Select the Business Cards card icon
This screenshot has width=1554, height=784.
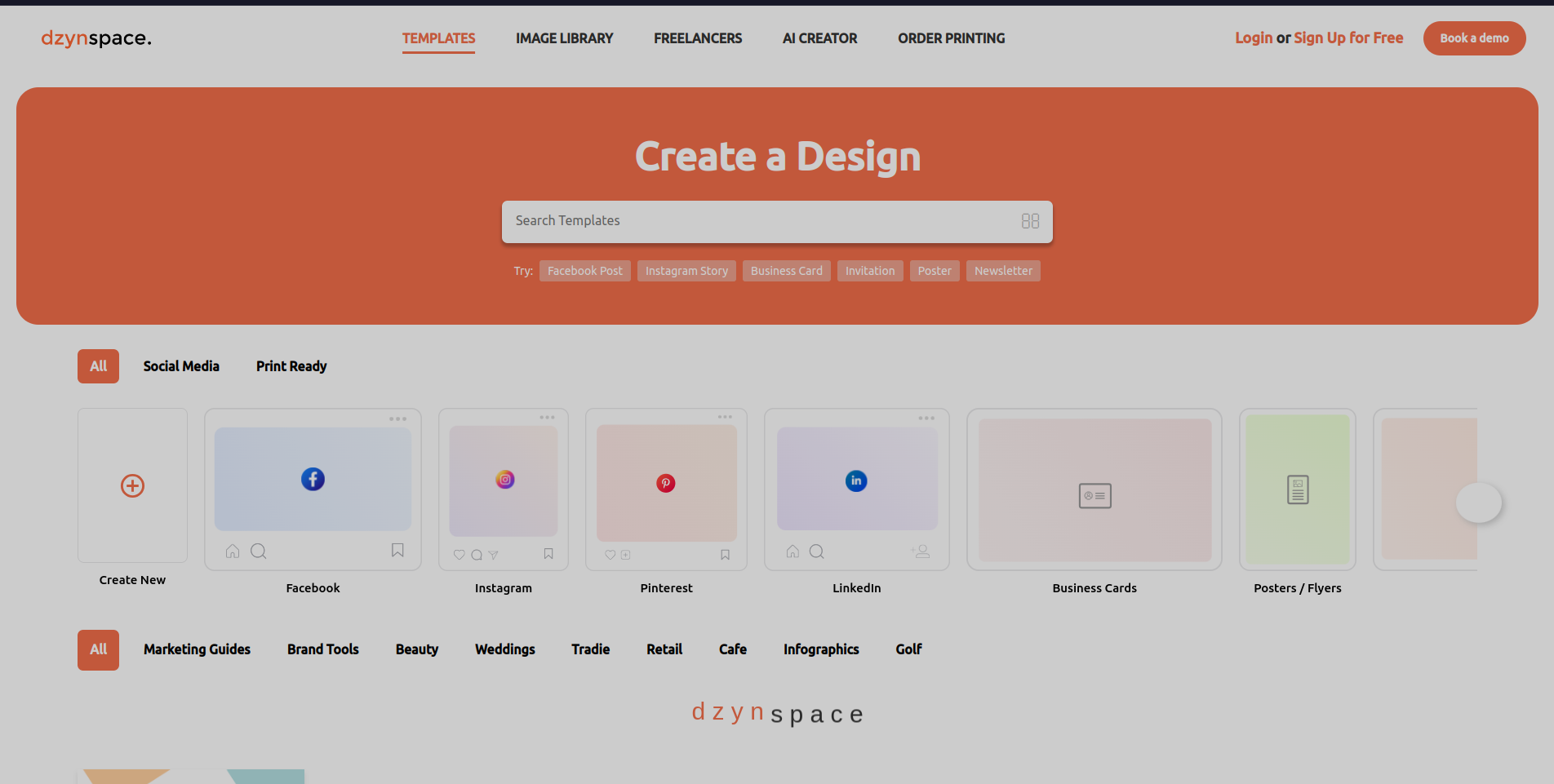(x=1094, y=495)
